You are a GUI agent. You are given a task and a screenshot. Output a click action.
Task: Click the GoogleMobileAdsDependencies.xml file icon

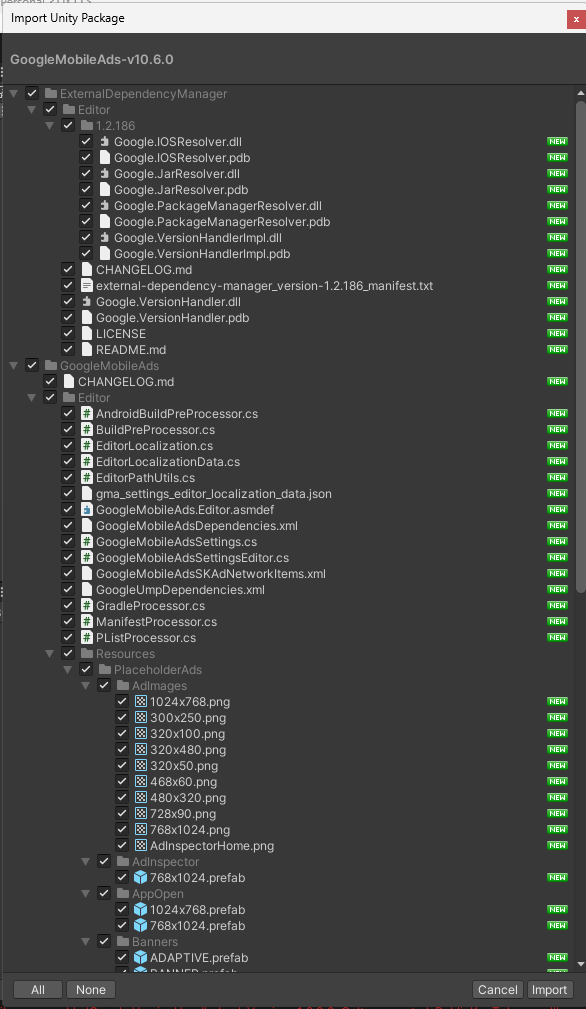coord(87,526)
